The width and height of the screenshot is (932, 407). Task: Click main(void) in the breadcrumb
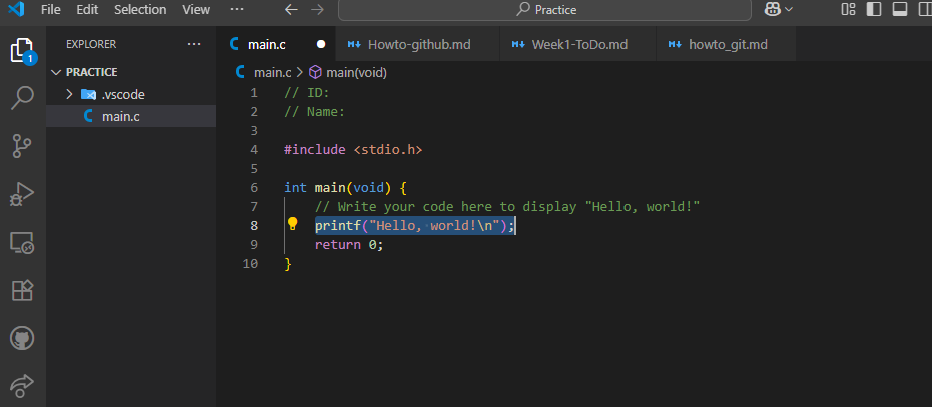356,72
